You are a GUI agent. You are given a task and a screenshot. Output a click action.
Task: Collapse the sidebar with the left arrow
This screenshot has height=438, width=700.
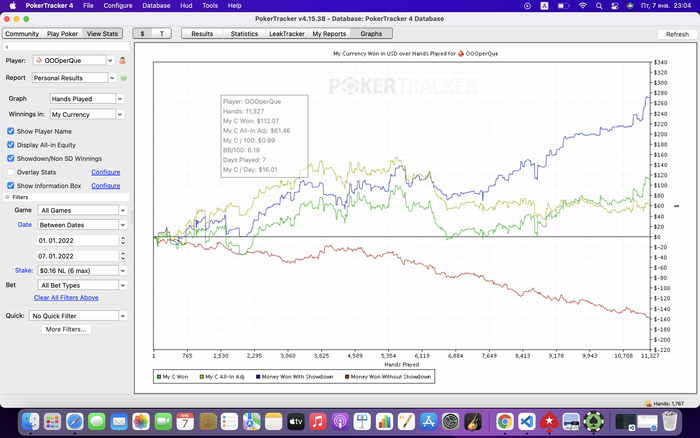(7, 47)
